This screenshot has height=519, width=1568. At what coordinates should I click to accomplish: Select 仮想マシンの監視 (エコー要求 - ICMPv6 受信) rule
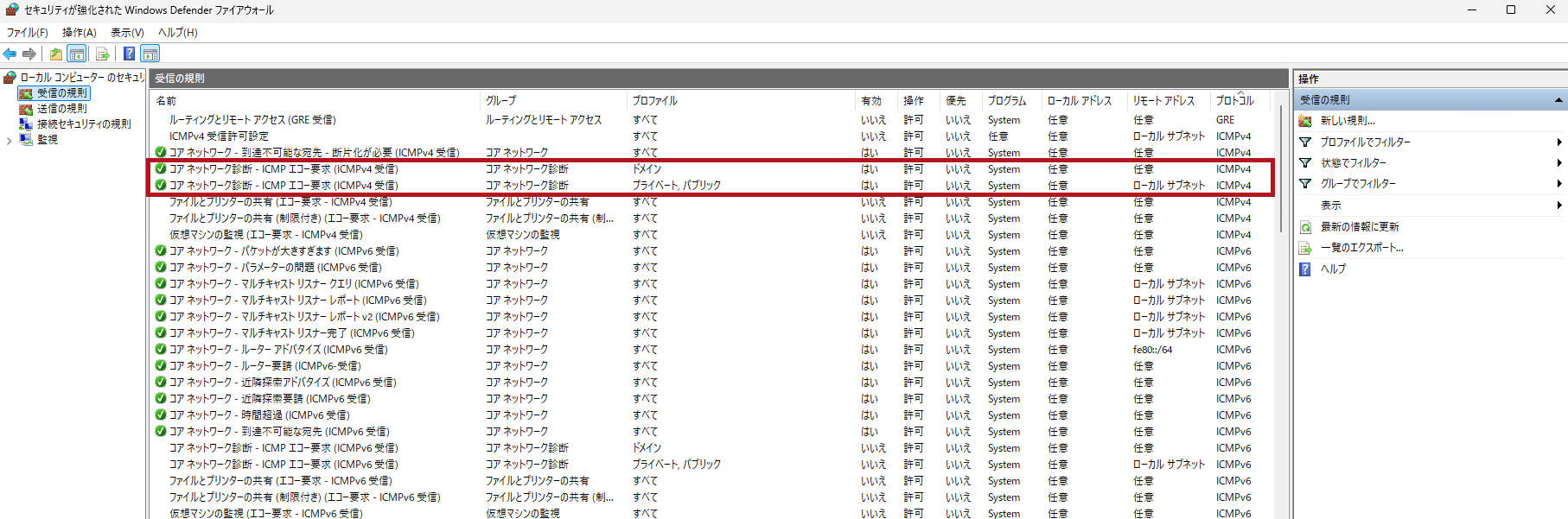tap(265, 513)
